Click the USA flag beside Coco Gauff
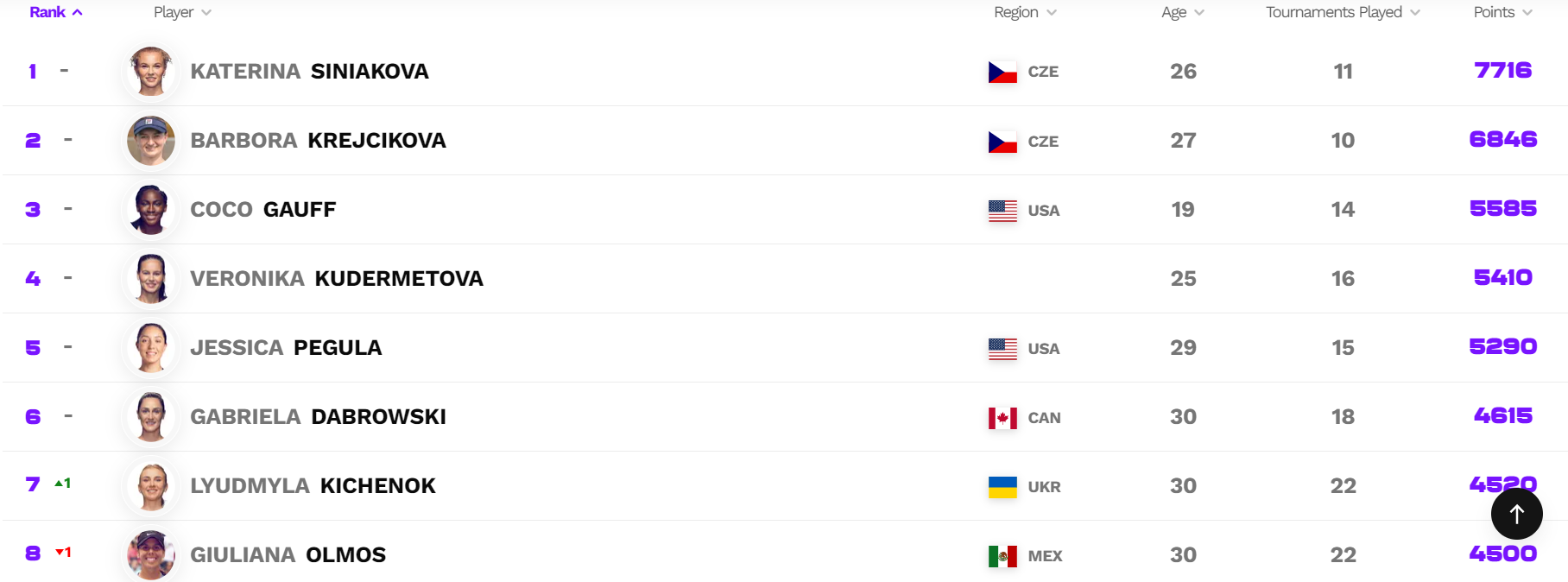 [x=1002, y=210]
